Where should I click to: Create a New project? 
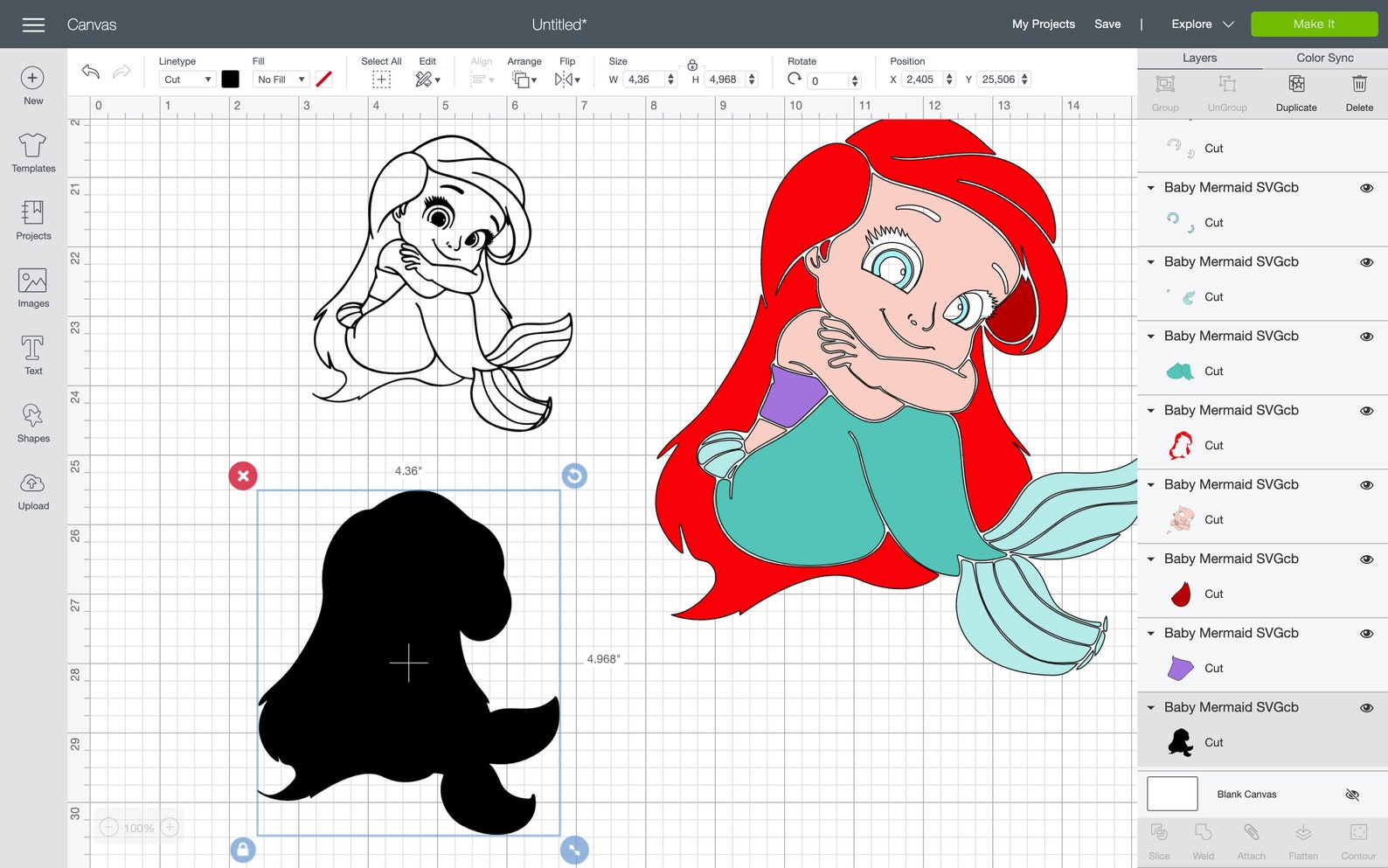(33, 86)
